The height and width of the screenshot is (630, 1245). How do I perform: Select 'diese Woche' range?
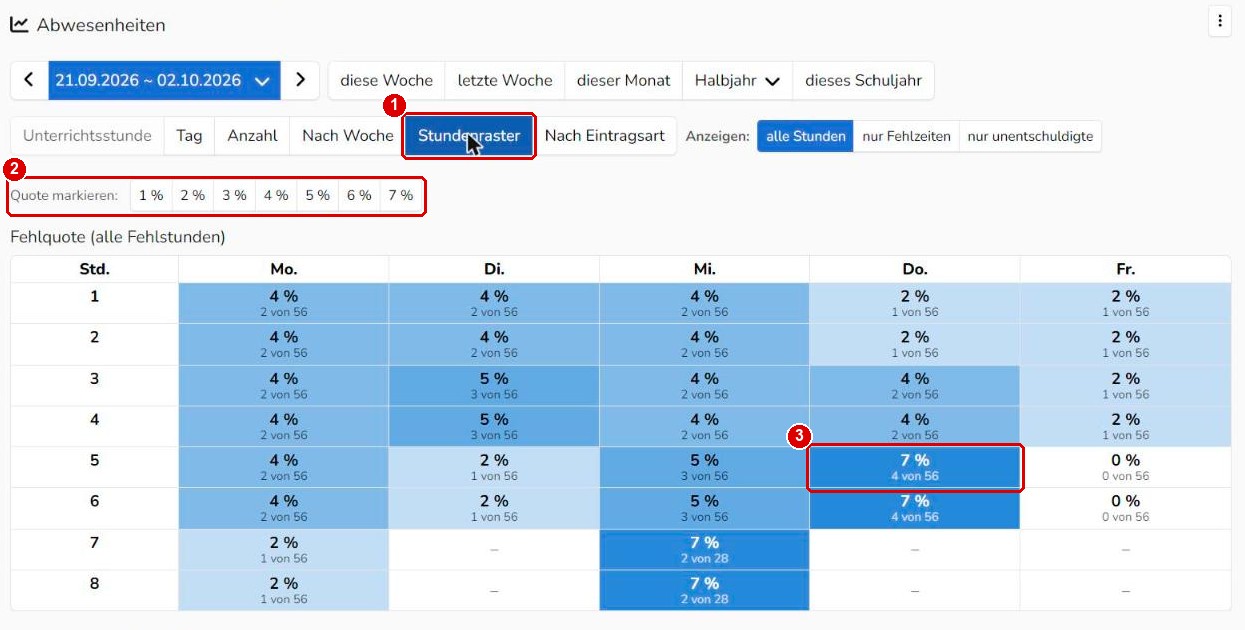[386, 80]
